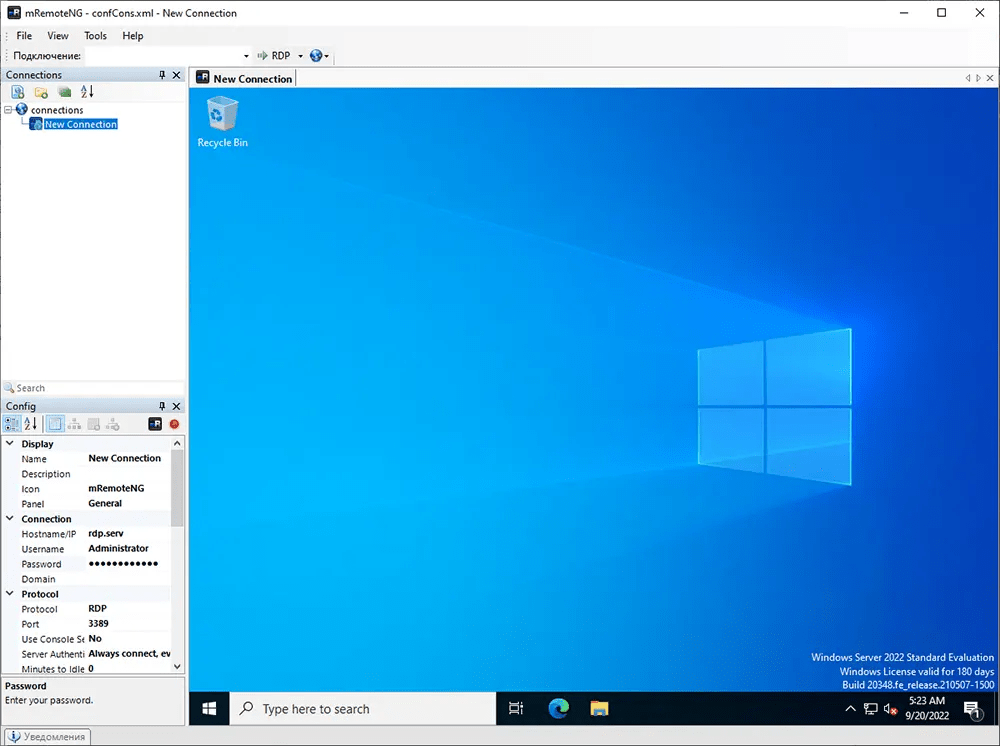Screen dimensions: 1000x746
Task: Switch Config grid to alphabetical sort
Action: click(30, 424)
